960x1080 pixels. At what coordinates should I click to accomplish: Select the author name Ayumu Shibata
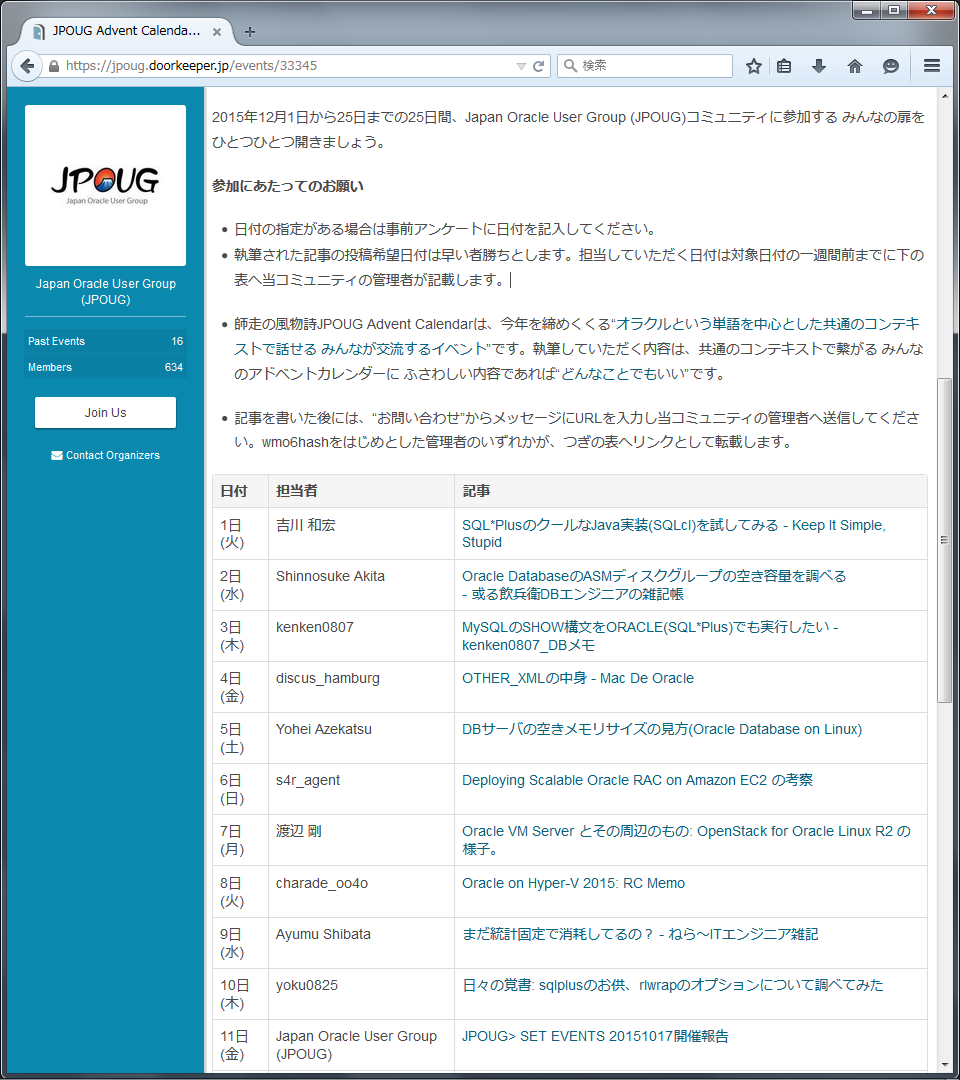pyautogui.click(x=324, y=934)
